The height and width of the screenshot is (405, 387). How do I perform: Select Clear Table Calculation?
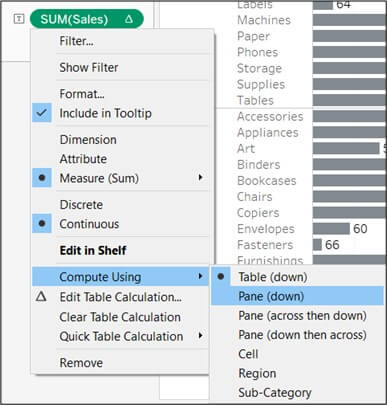tap(120, 317)
